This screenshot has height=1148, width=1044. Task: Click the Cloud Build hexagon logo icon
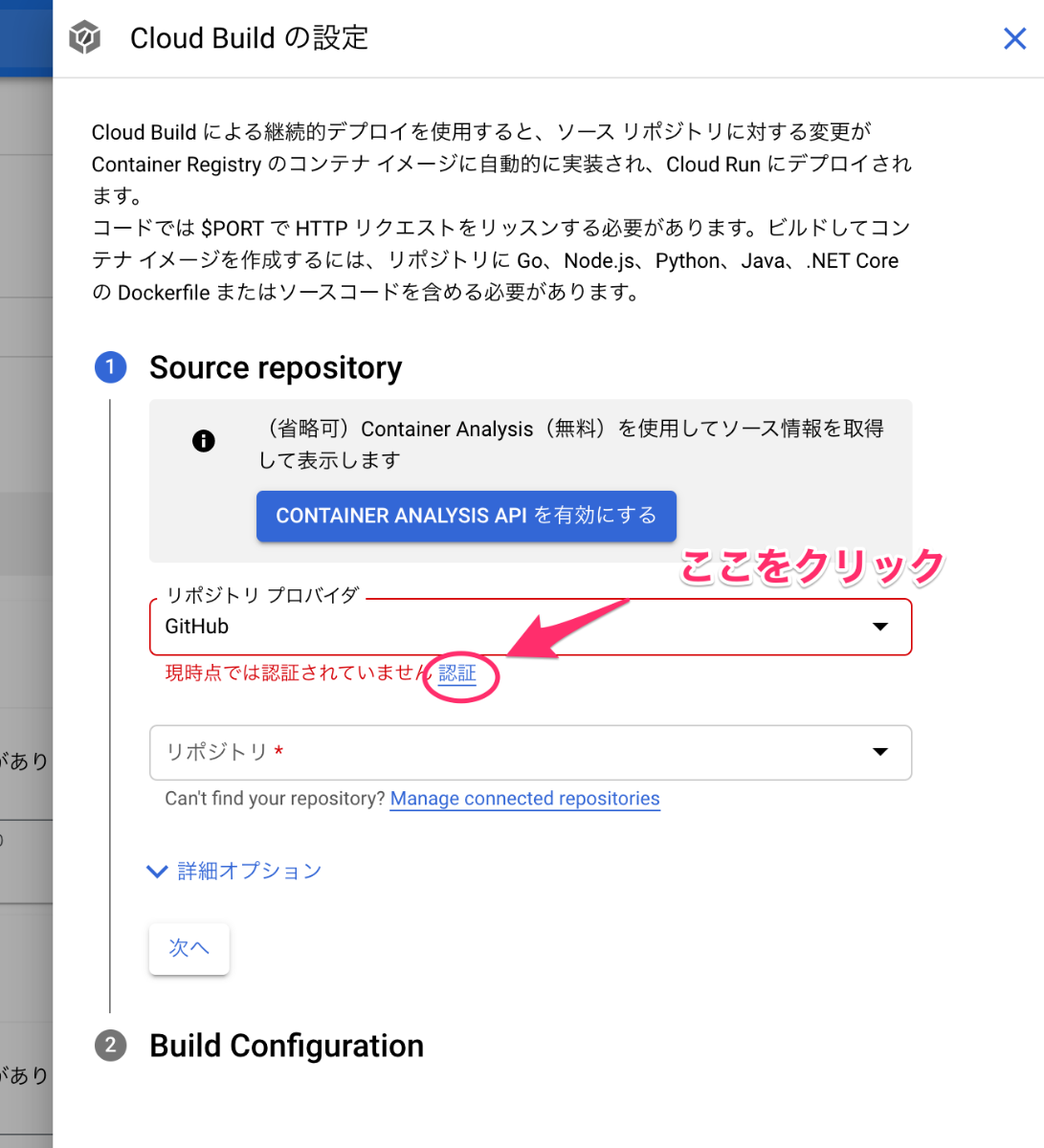click(x=85, y=38)
